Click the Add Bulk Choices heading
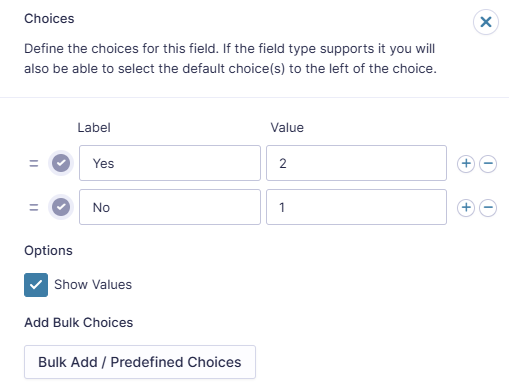 [x=79, y=323]
